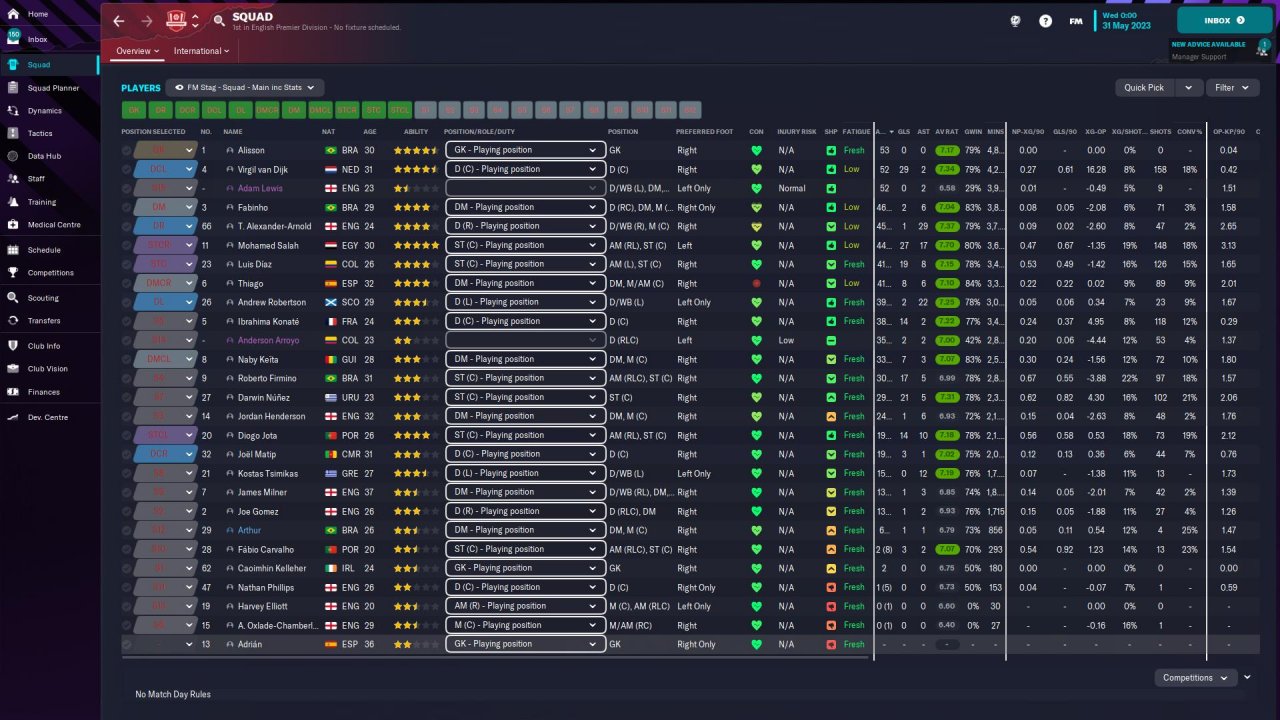Screen dimensions: 1280x720
Task: Go to the Medical Centre
Action: click(x=54, y=224)
